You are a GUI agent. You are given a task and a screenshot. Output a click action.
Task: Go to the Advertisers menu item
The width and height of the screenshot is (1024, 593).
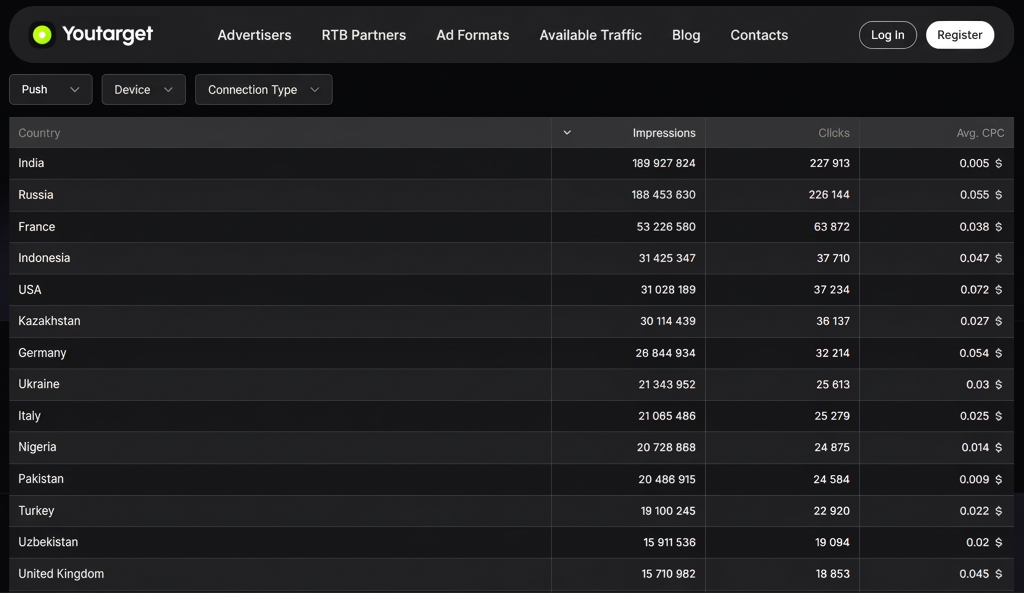(x=254, y=35)
